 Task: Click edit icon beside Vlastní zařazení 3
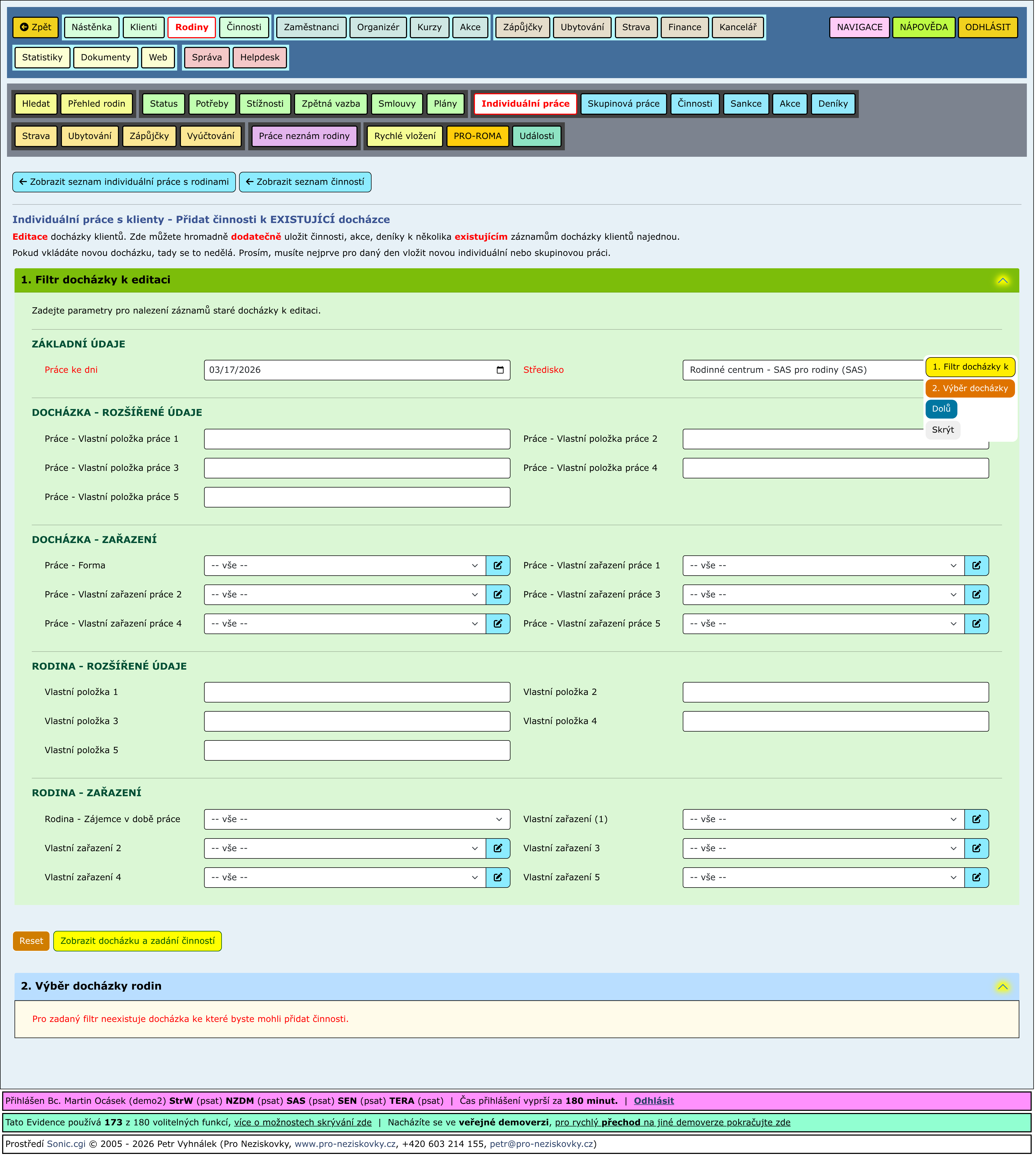click(x=977, y=849)
